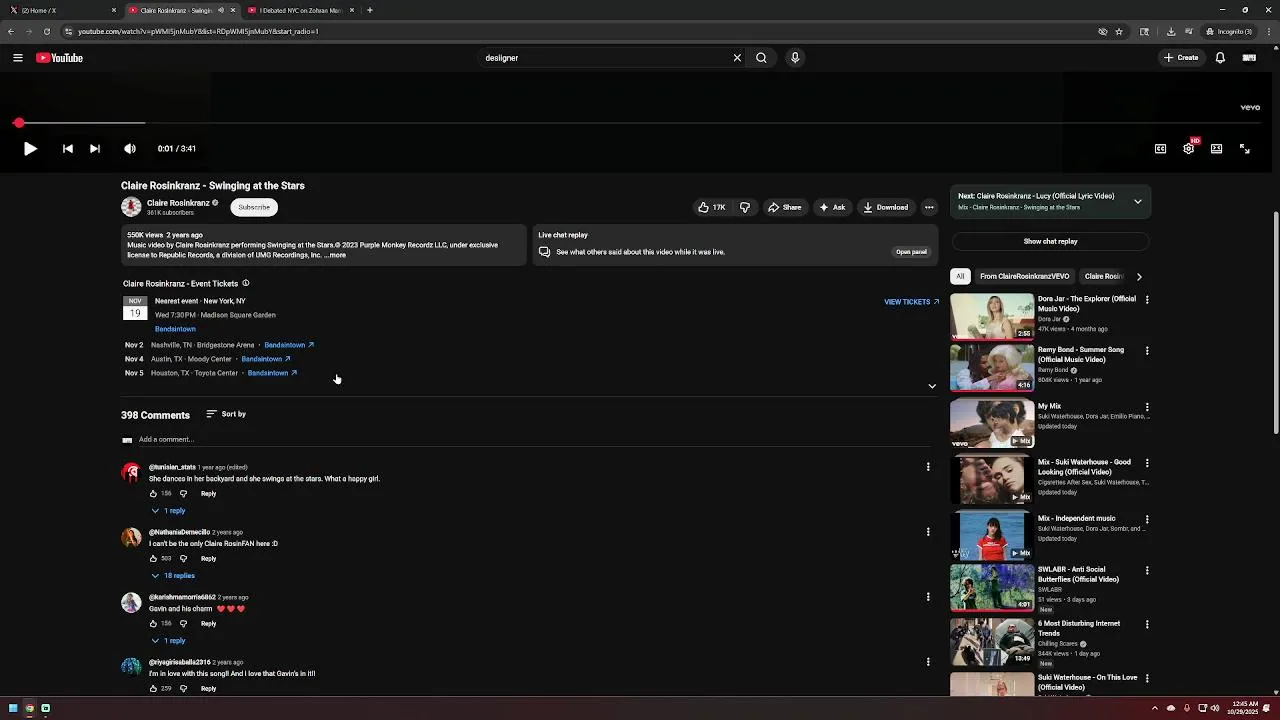Open more actions ellipsis under video
The height and width of the screenshot is (720, 1280).
pyautogui.click(x=929, y=207)
